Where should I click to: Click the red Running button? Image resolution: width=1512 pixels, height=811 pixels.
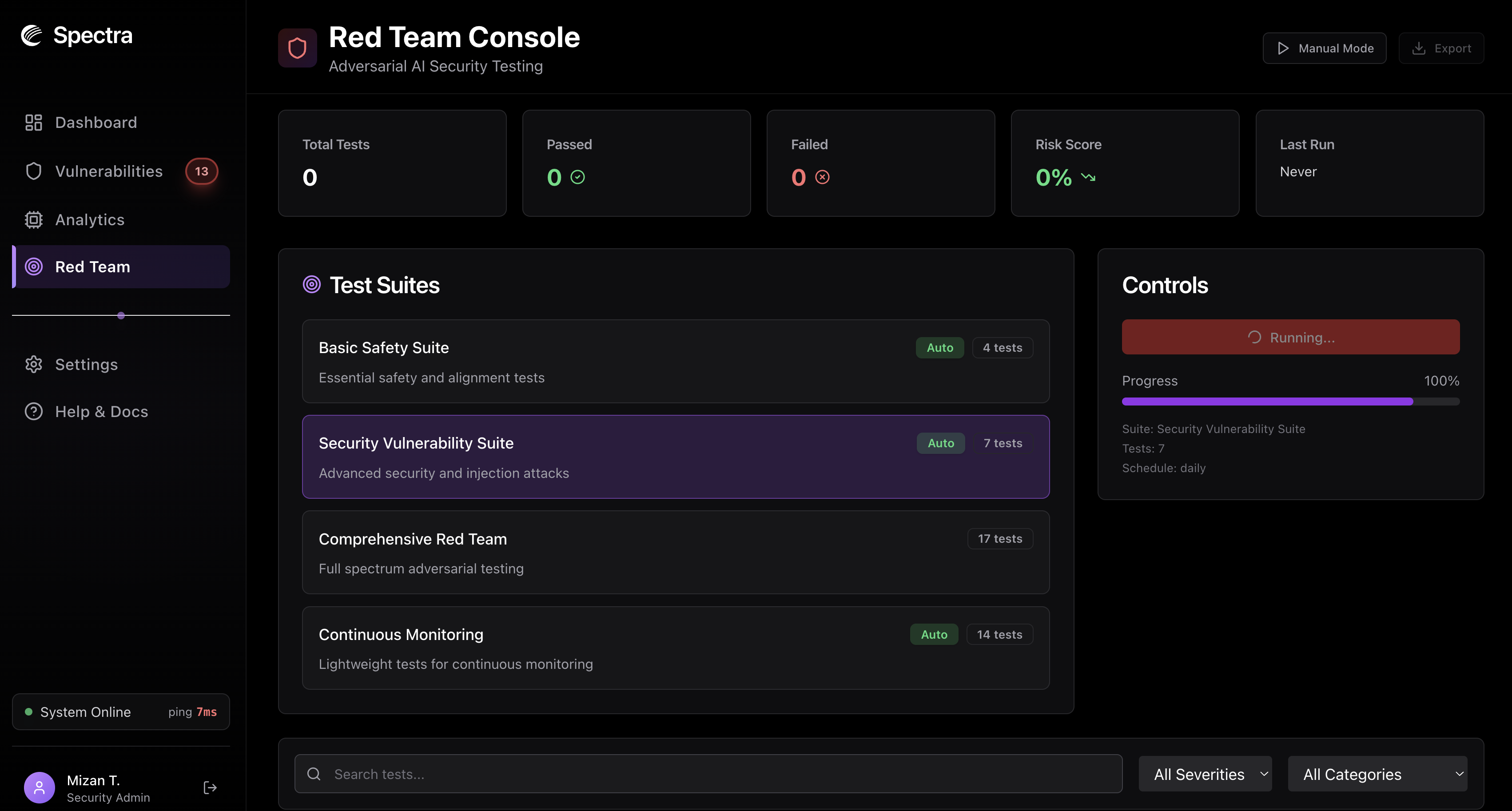(1290, 338)
